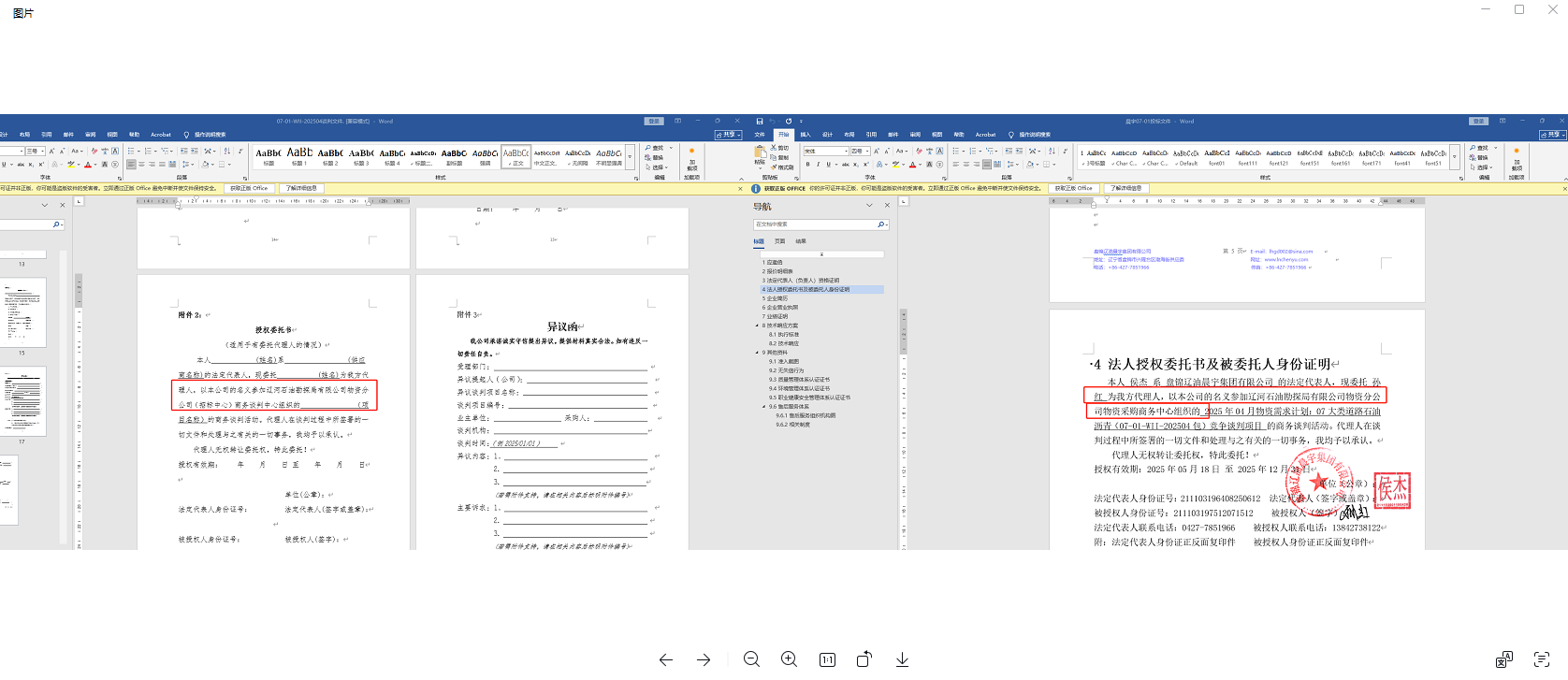
Task: Switch to 结果 tab in navigation pane
Action: click(x=801, y=241)
